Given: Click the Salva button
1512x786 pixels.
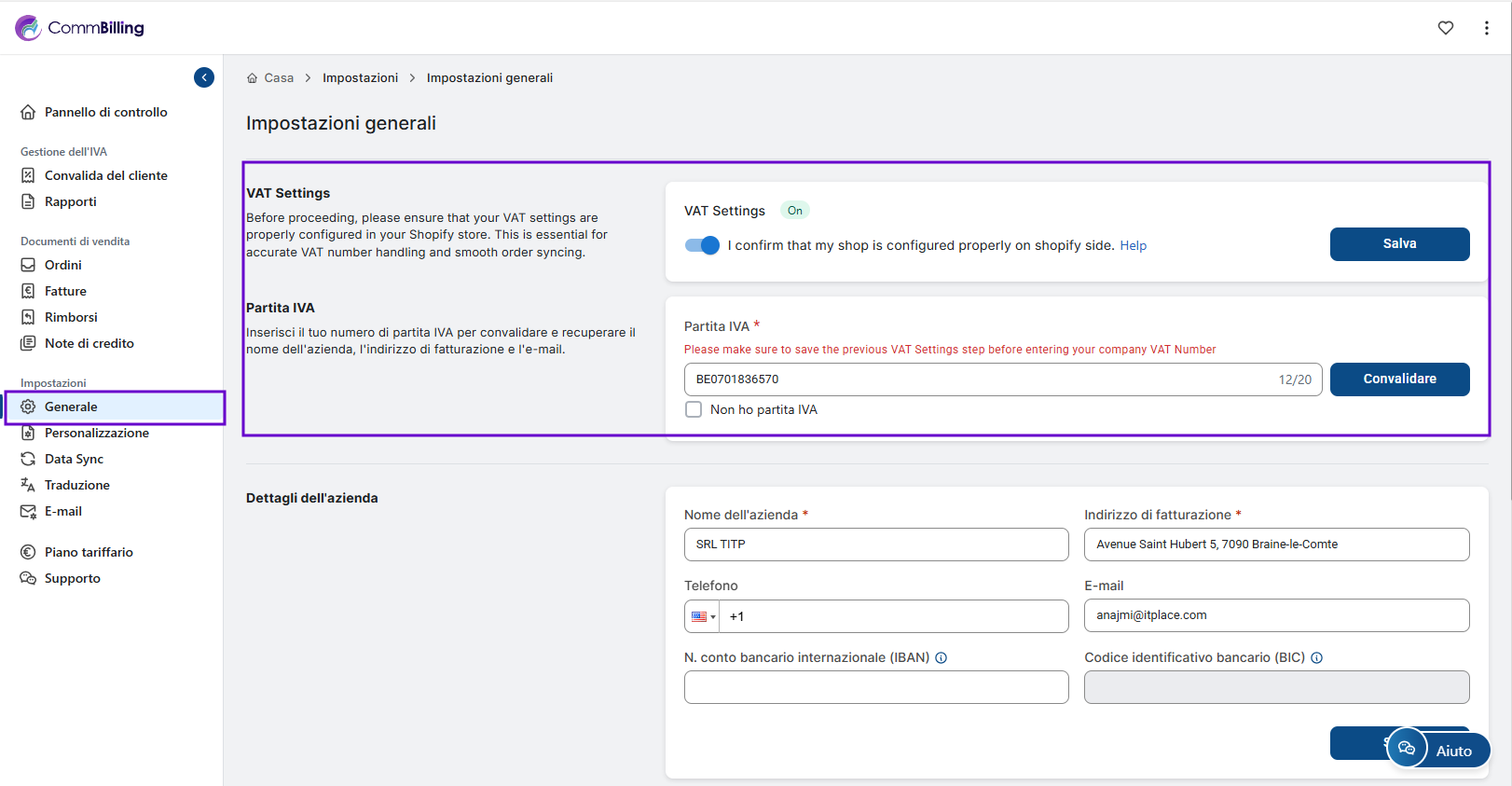Looking at the screenshot, I should (1399, 244).
